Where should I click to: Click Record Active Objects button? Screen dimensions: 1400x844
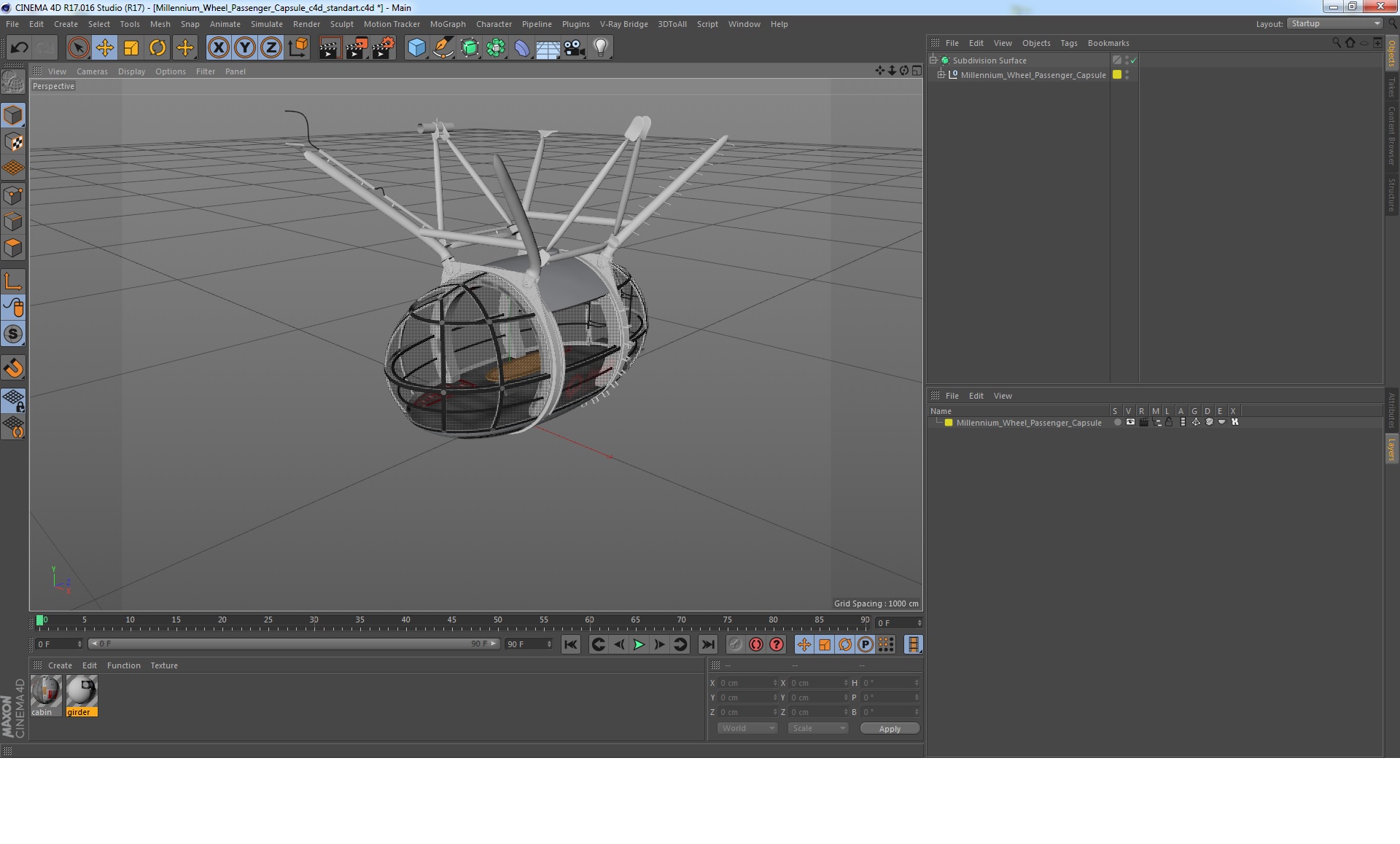click(735, 644)
